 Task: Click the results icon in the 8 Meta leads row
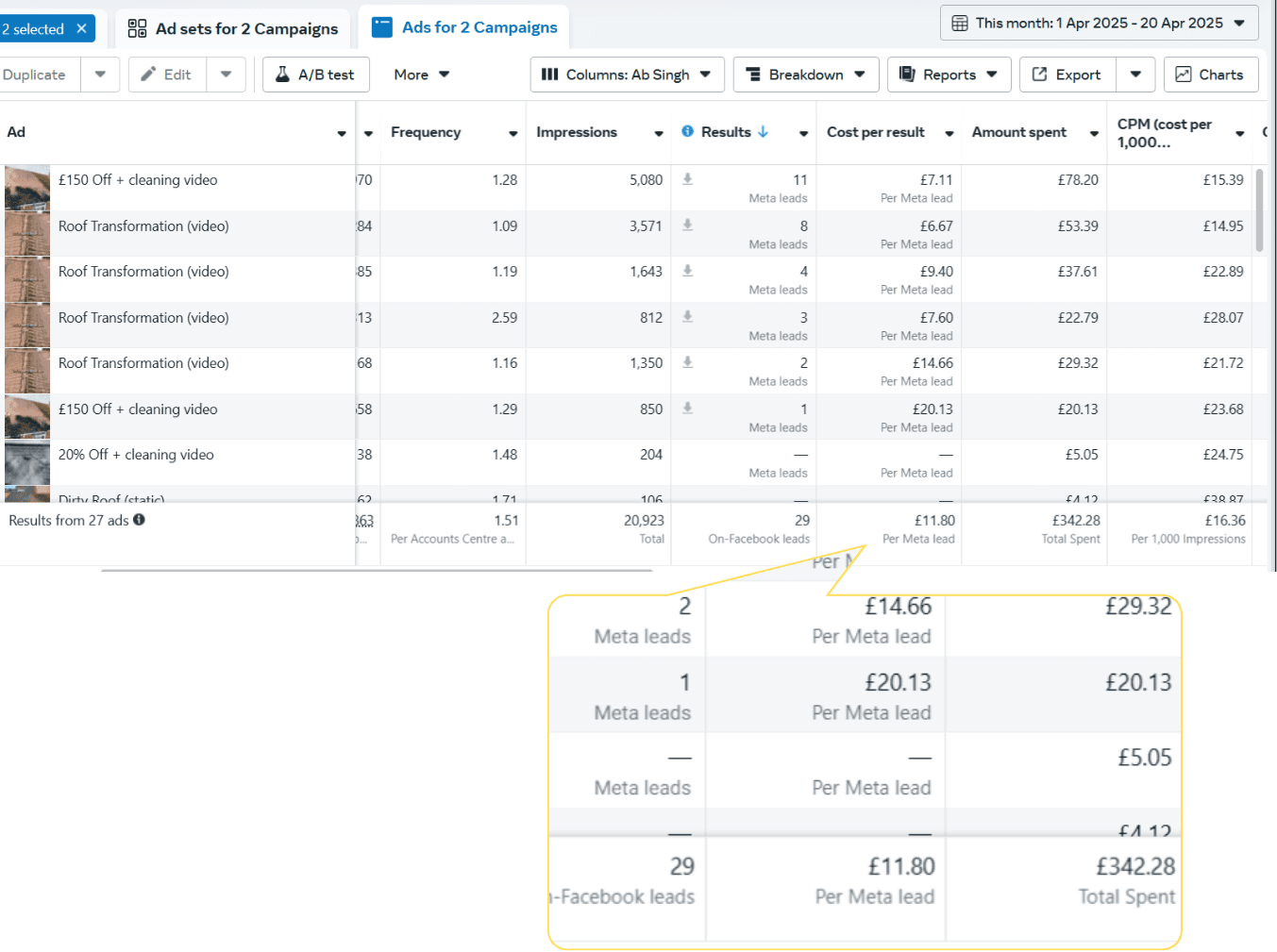click(x=687, y=225)
